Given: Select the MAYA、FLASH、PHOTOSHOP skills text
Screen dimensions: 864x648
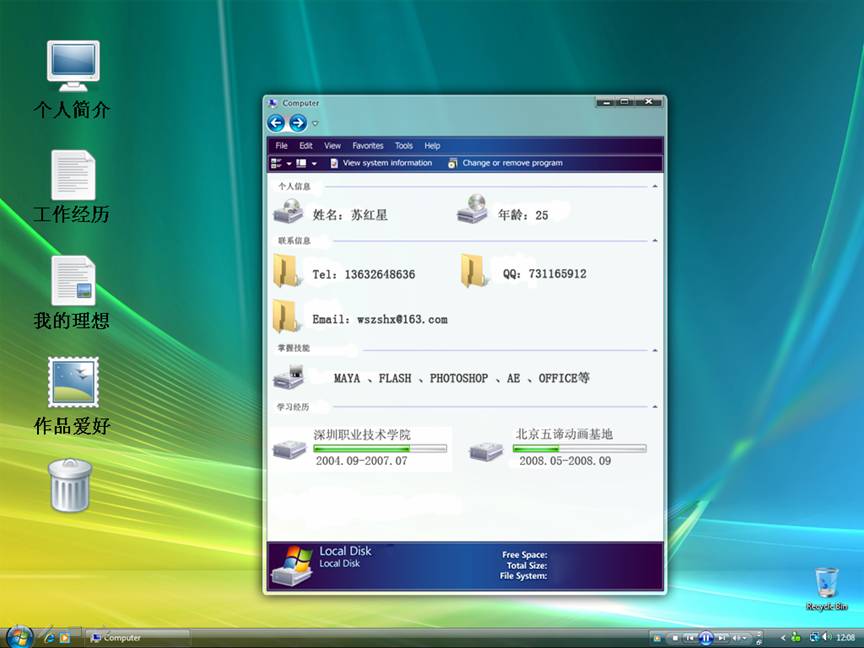Looking at the screenshot, I should [x=462, y=378].
